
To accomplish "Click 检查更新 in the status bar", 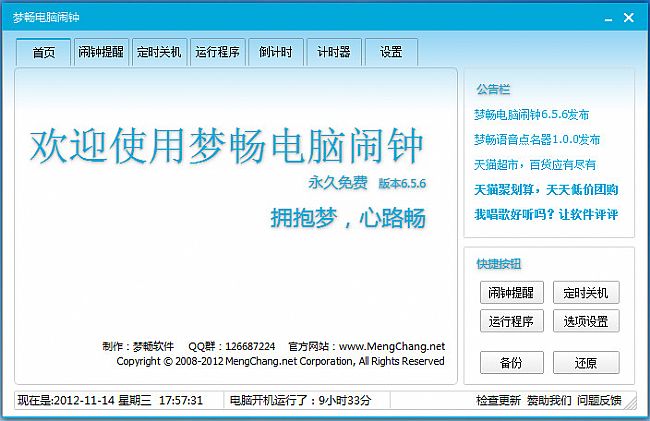I will (498, 400).
